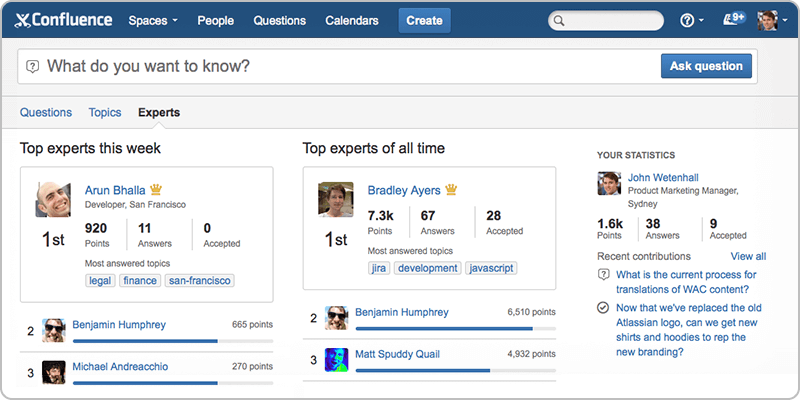Viewport: 800px width, 400px height.
Task: Open the Spaces dropdown menu
Action: click(153, 21)
